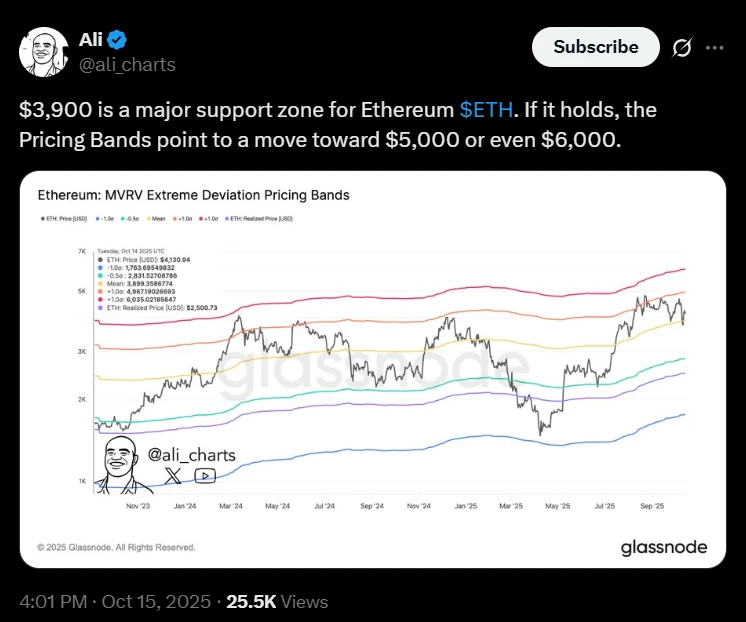Click the YouTube icon in chart watermark
This screenshot has width=746, height=622.
click(x=205, y=476)
